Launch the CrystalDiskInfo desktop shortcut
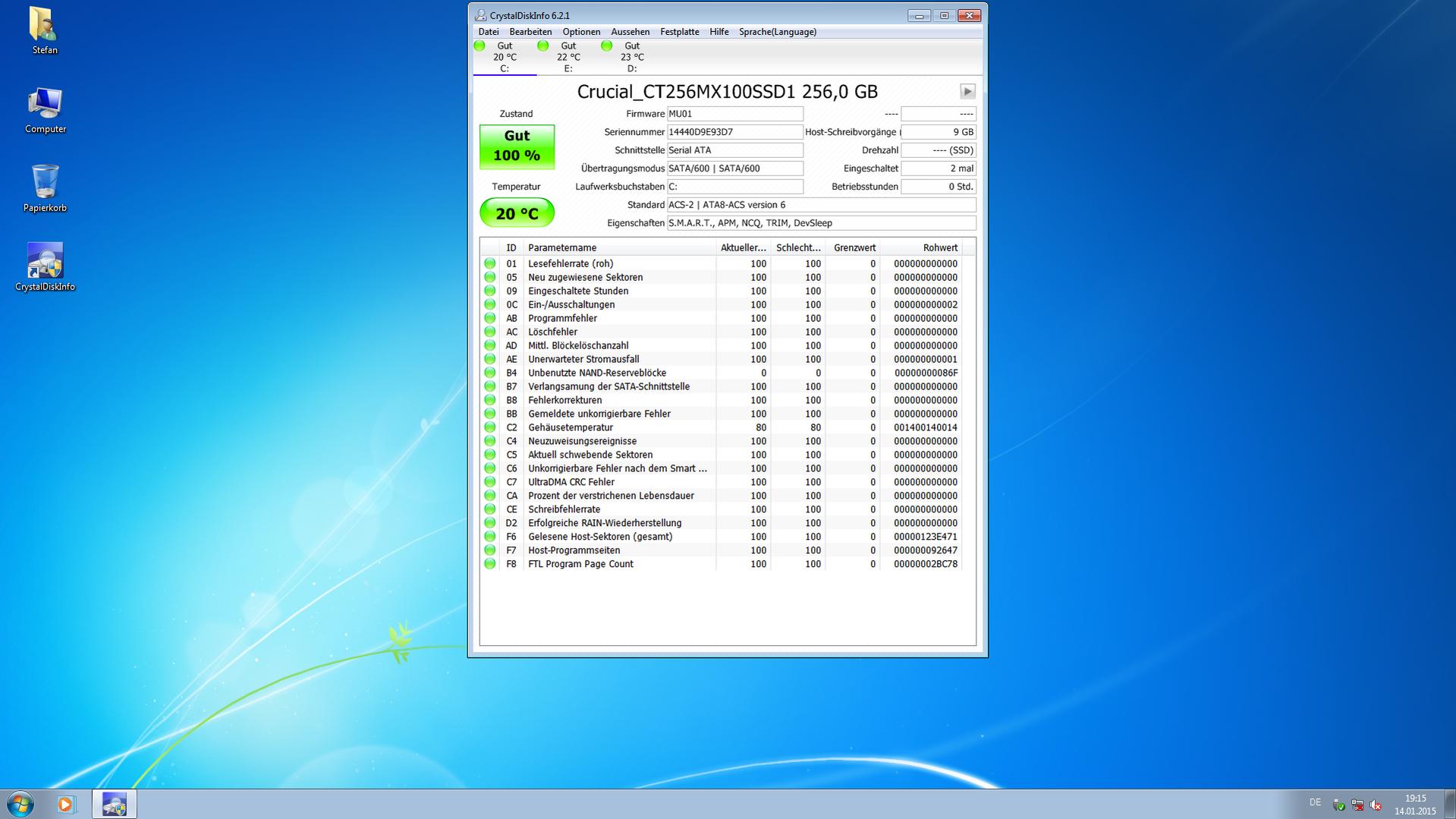The width and height of the screenshot is (1456, 819). (x=45, y=267)
